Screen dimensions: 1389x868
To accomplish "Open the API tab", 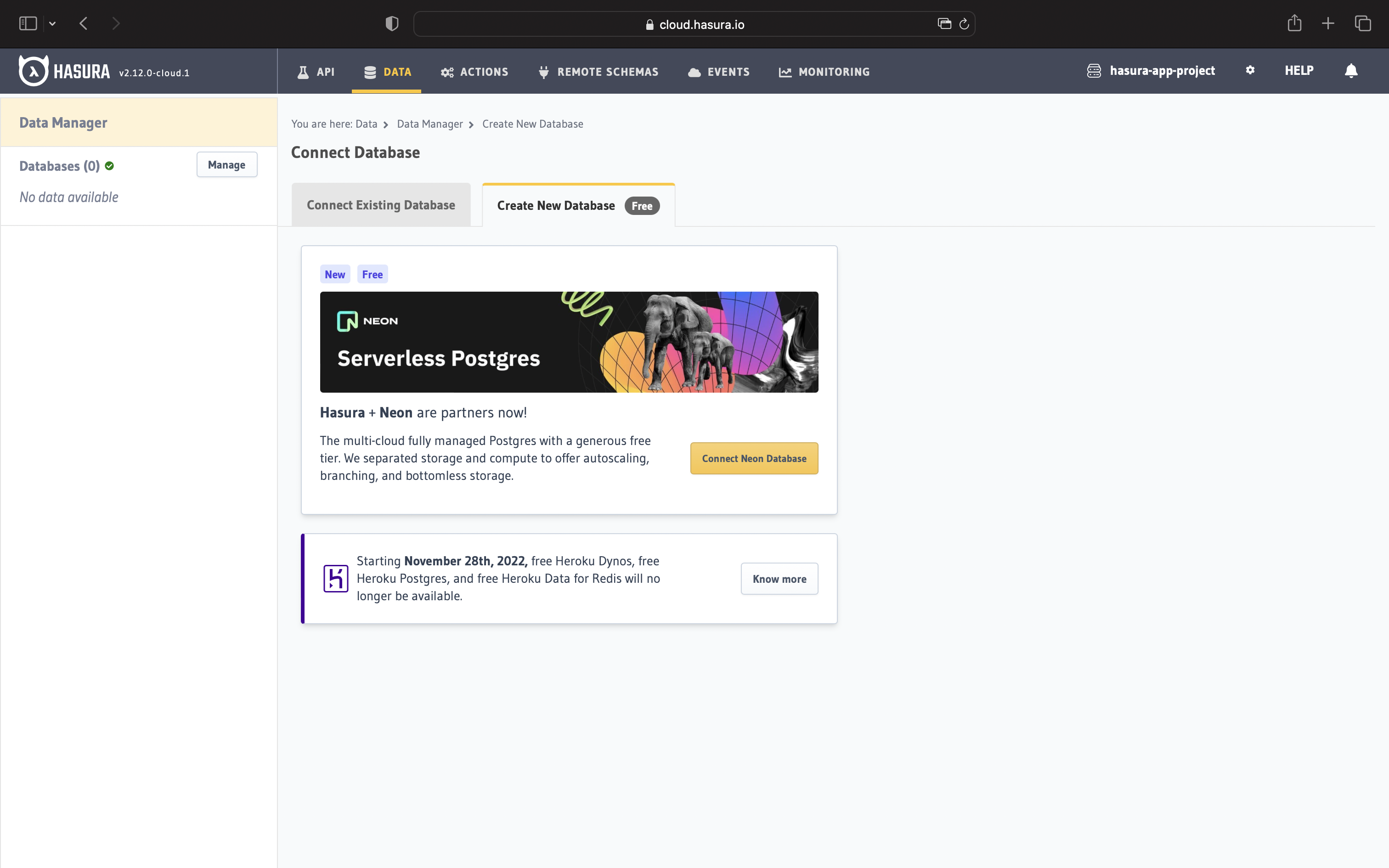I will (316, 72).
